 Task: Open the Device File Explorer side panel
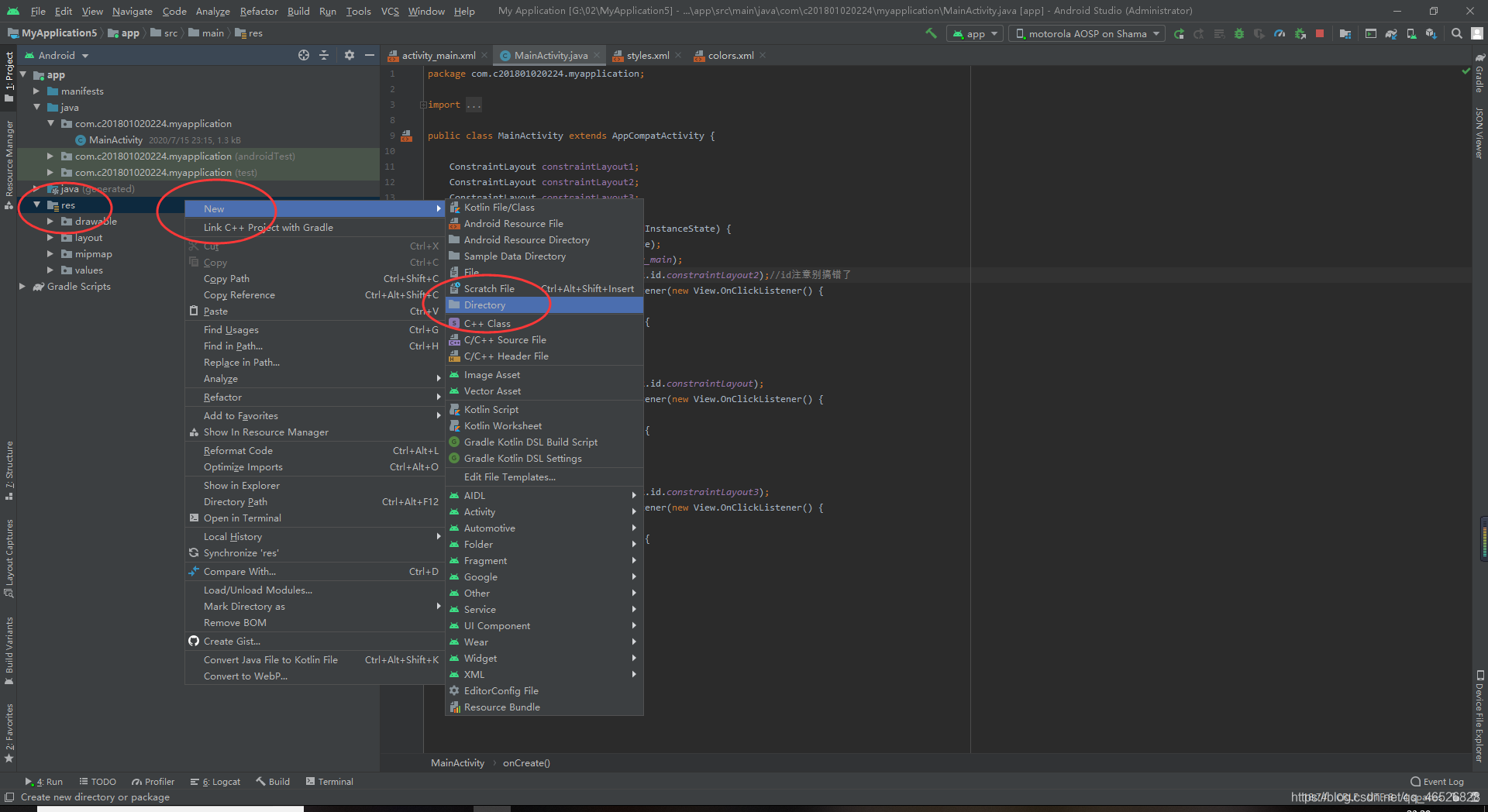(x=1479, y=717)
